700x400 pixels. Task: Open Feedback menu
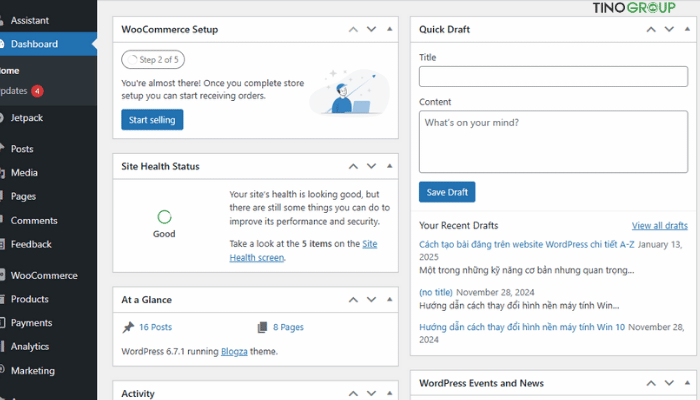pyautogui.click(x=31, y=244)
